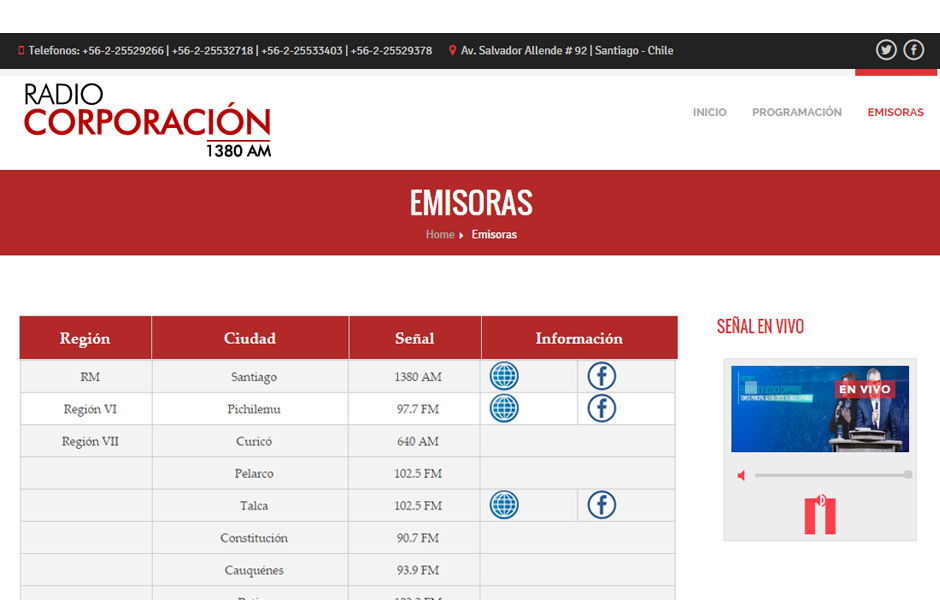Click the phone number +56-2-25529266
The width and height of the screenshot is (940, 600).
pos(123,50)
